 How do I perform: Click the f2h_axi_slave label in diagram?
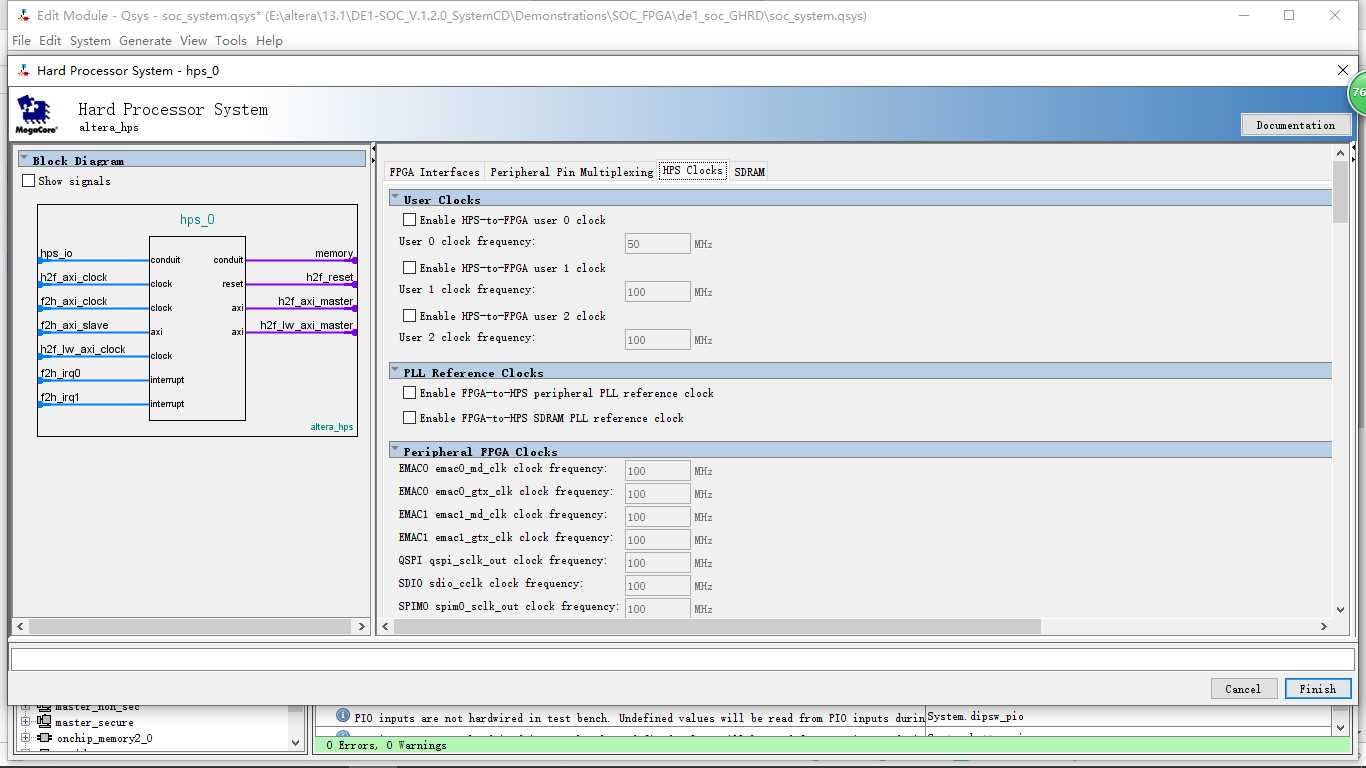coord(74,325)
